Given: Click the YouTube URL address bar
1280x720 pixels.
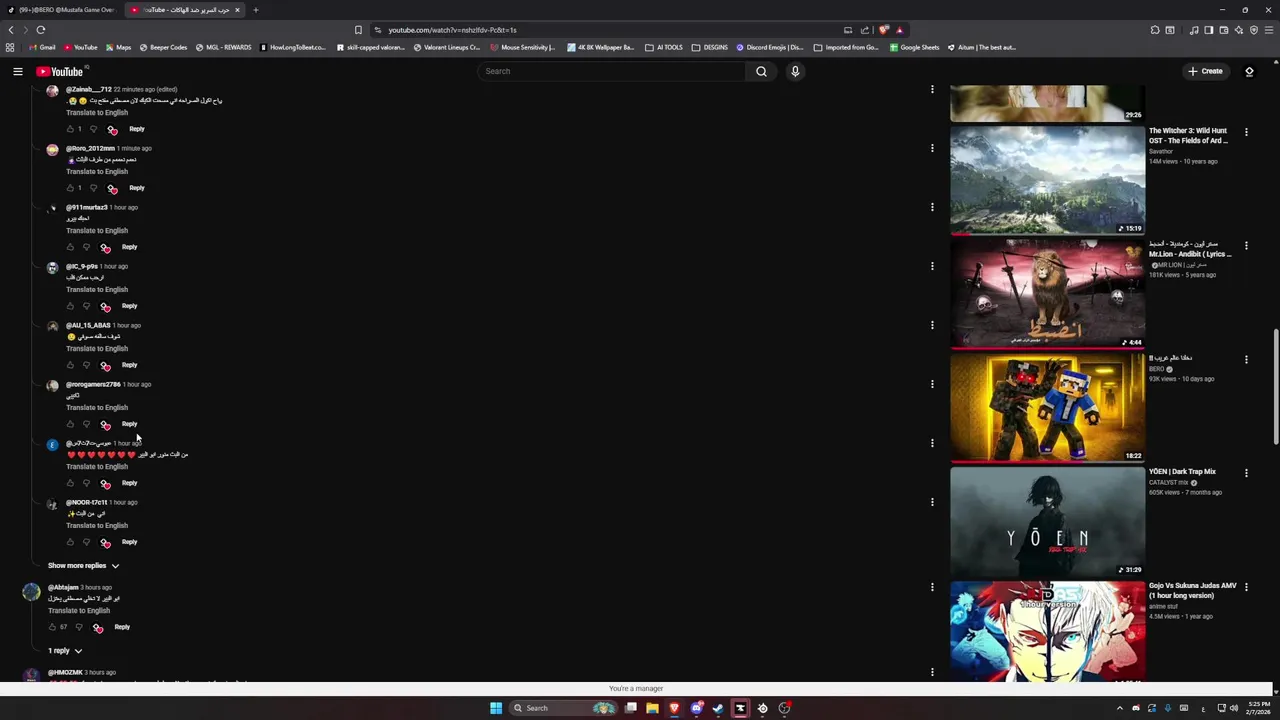Looking at the screenshot, I should click(610, 30).
